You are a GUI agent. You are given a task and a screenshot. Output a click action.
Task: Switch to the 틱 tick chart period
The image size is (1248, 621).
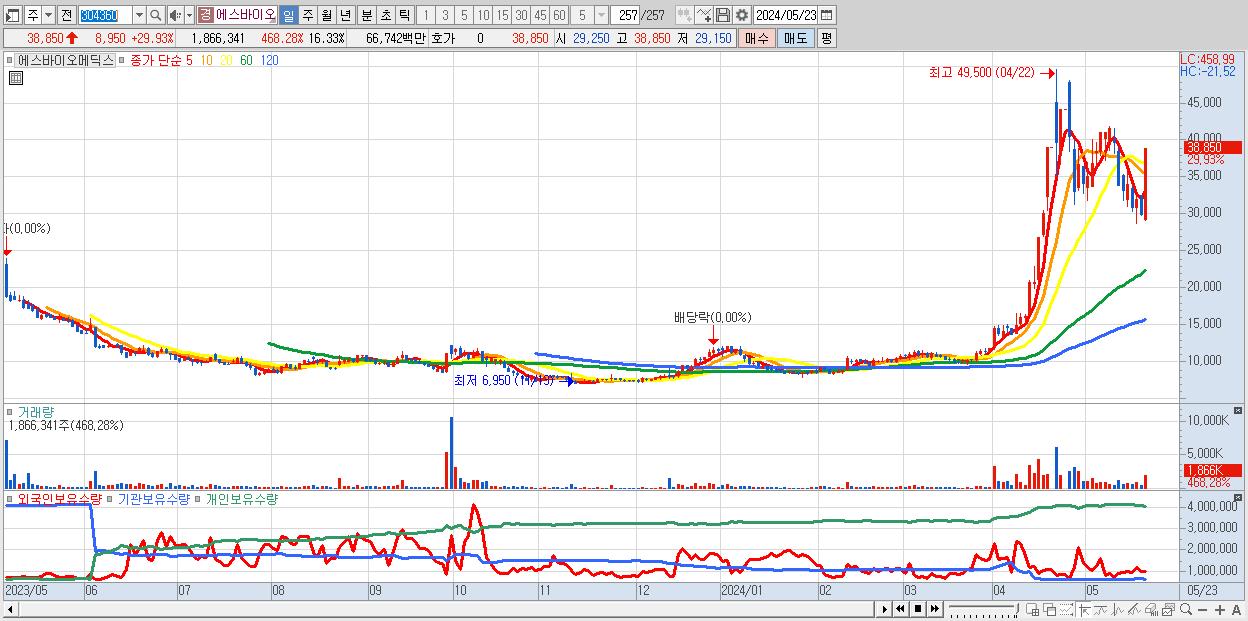tap(404, 15)
